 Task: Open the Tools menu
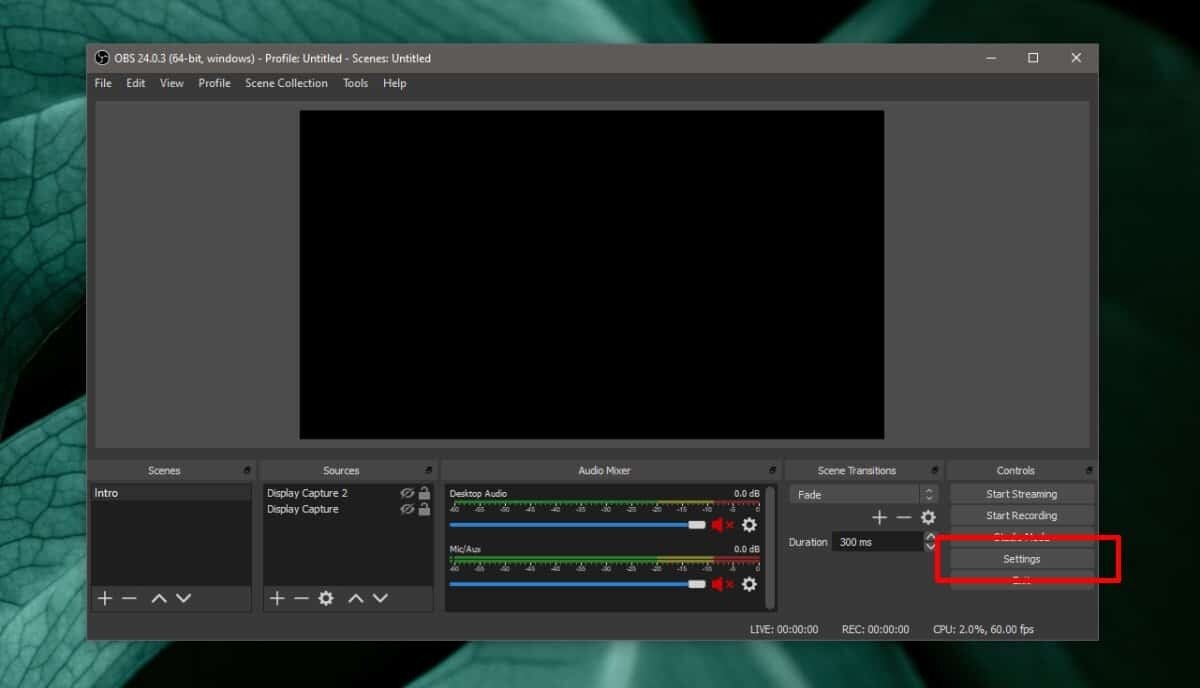point(355,83)
